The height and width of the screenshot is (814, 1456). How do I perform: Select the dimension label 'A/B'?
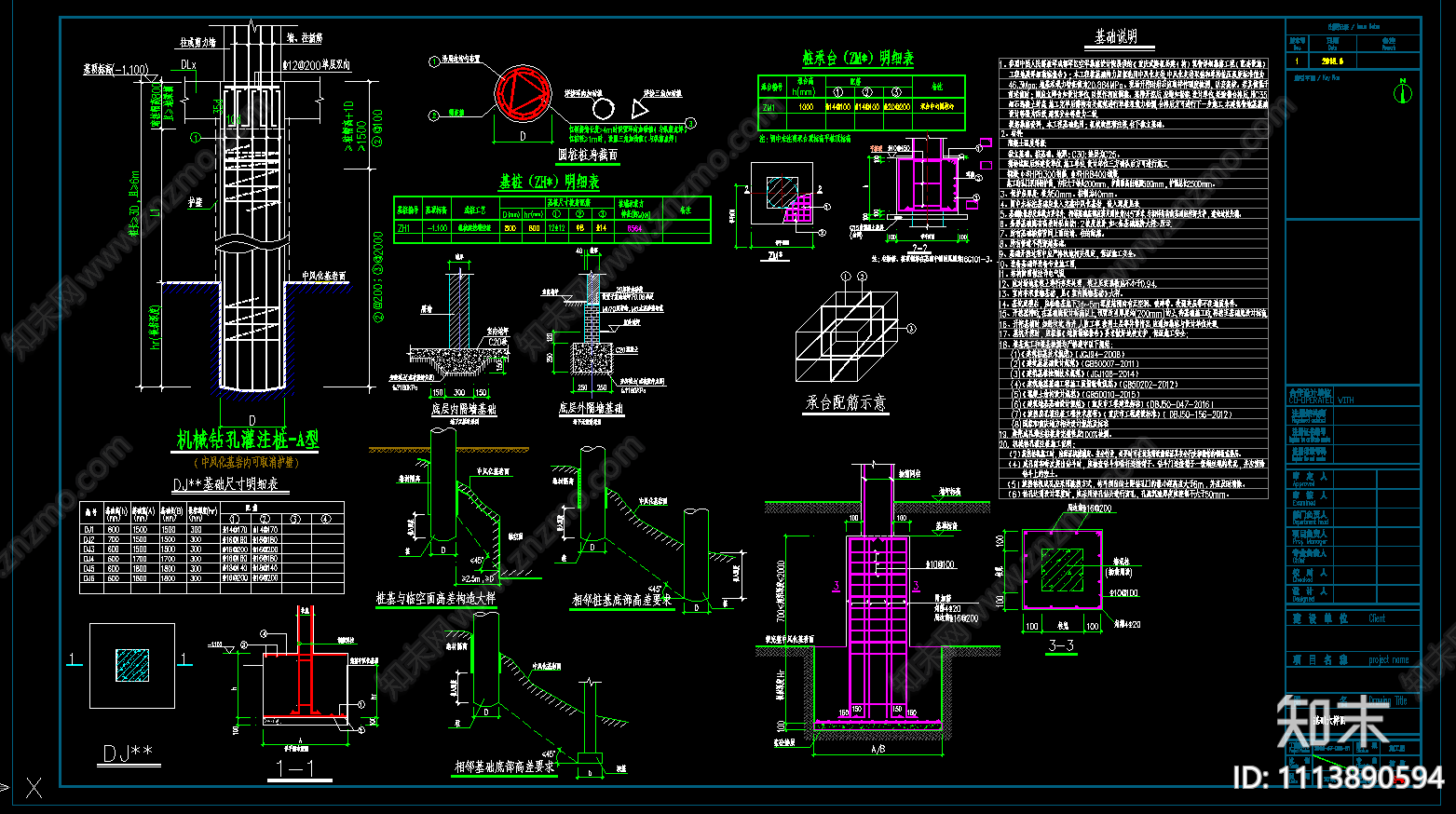pyautogui.click(x=878, y=749)
